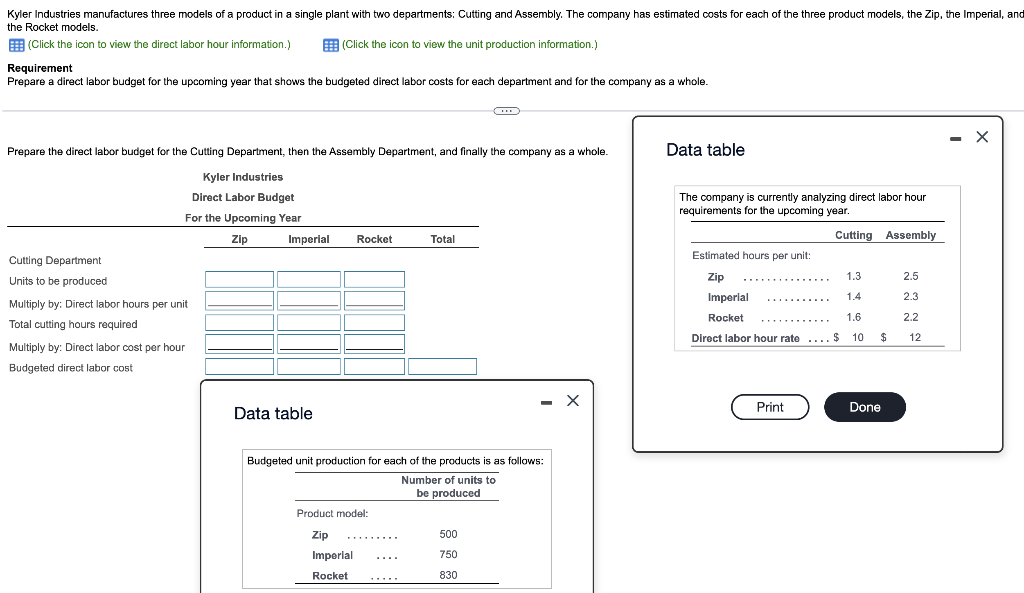Select Imperial budgeted direct labor cost field
This screenshot has height=593, width=1024.
click(x=309, y=366)
